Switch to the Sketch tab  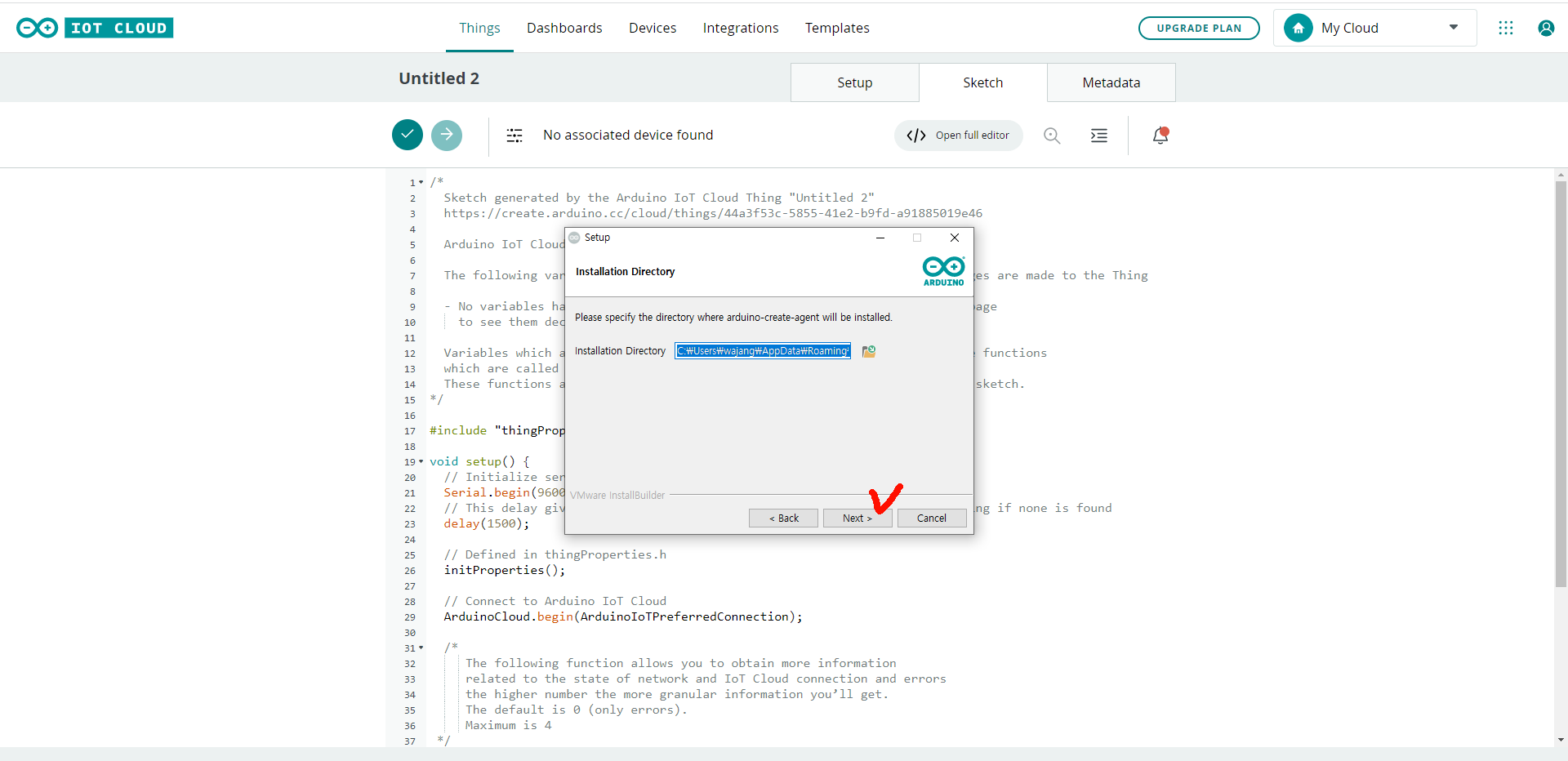[983, 82]
